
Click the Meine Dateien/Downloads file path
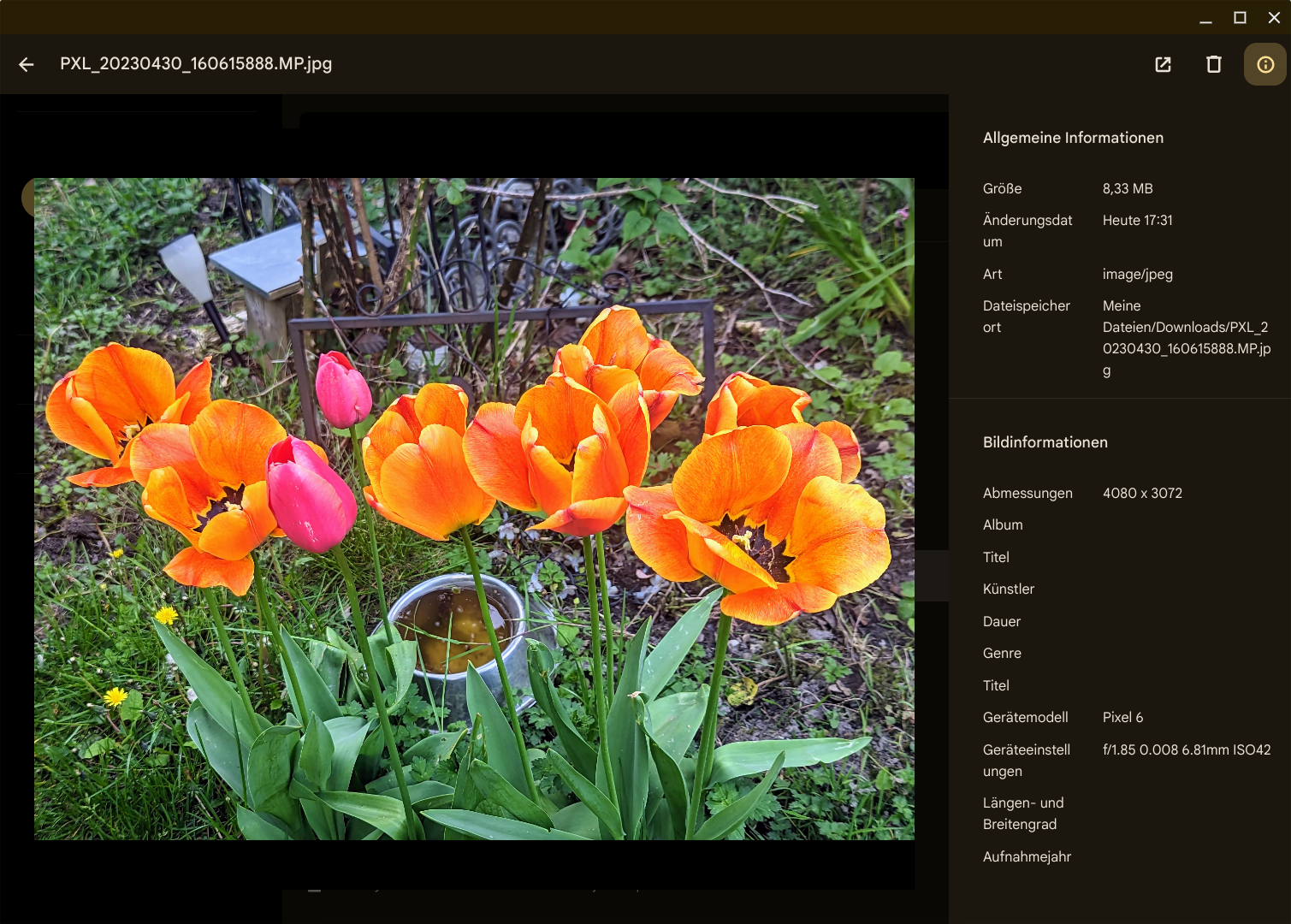1186,338
